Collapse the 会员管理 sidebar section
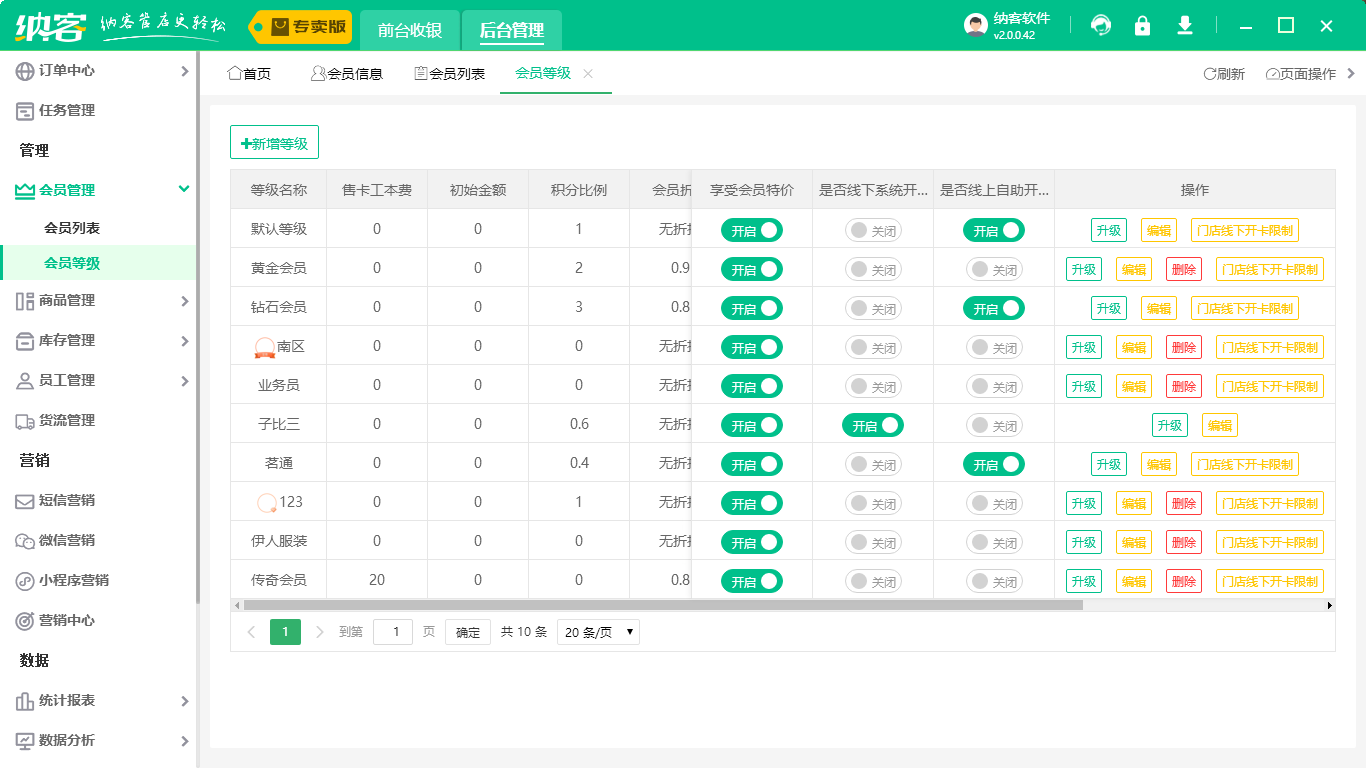Image resolution: width=1366 pixels, height=768 pixels. coord(99,188)
